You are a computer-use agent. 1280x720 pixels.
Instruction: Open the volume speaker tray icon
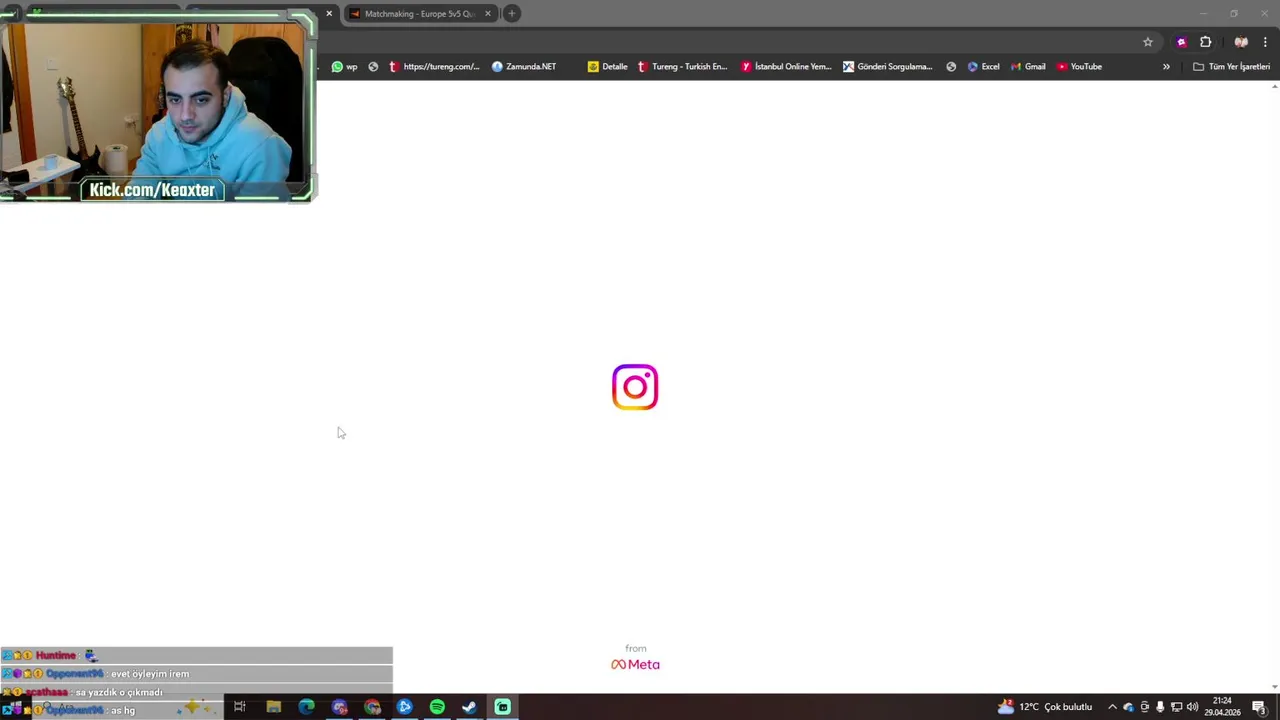(1192, 707)
